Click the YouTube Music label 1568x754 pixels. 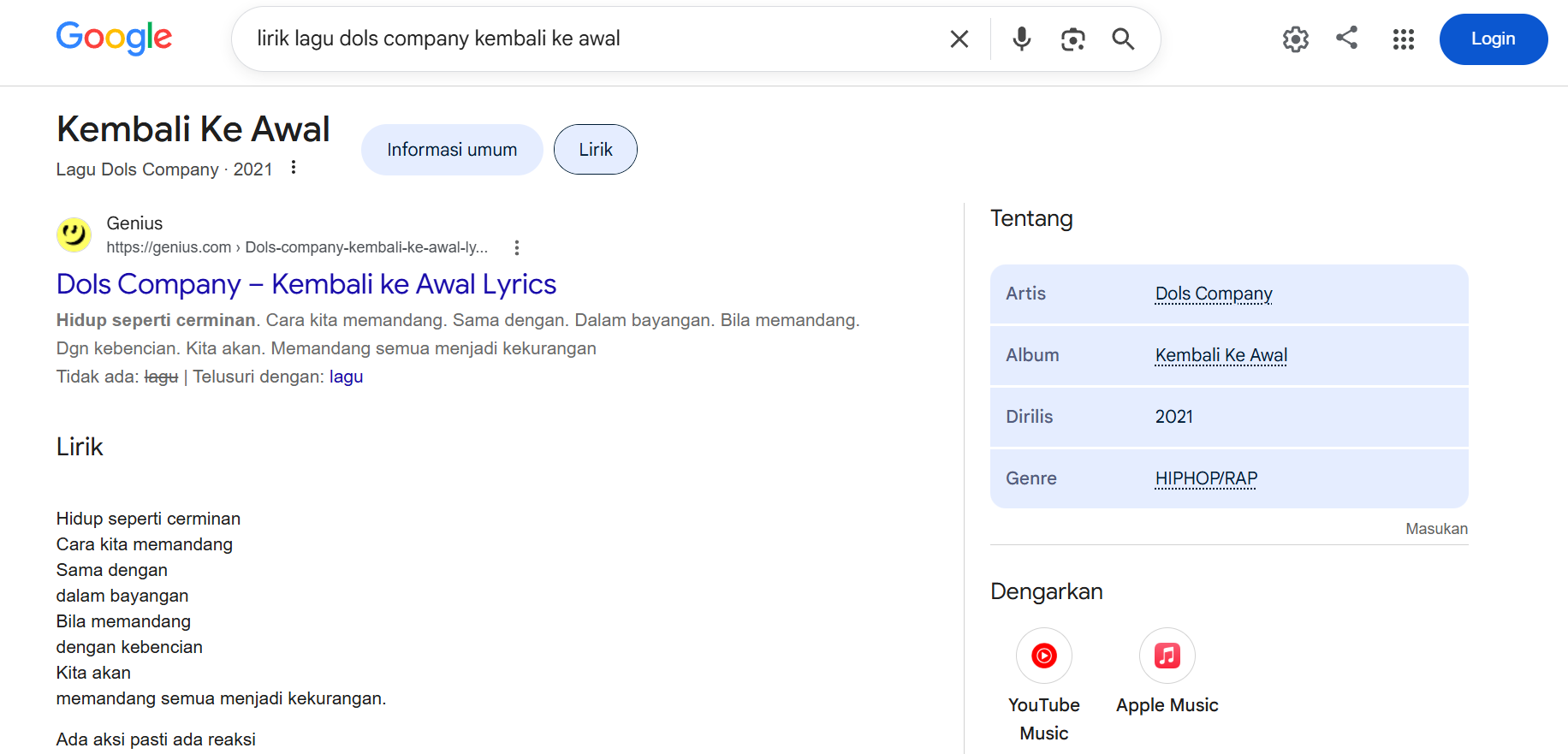click(1044, 719)
